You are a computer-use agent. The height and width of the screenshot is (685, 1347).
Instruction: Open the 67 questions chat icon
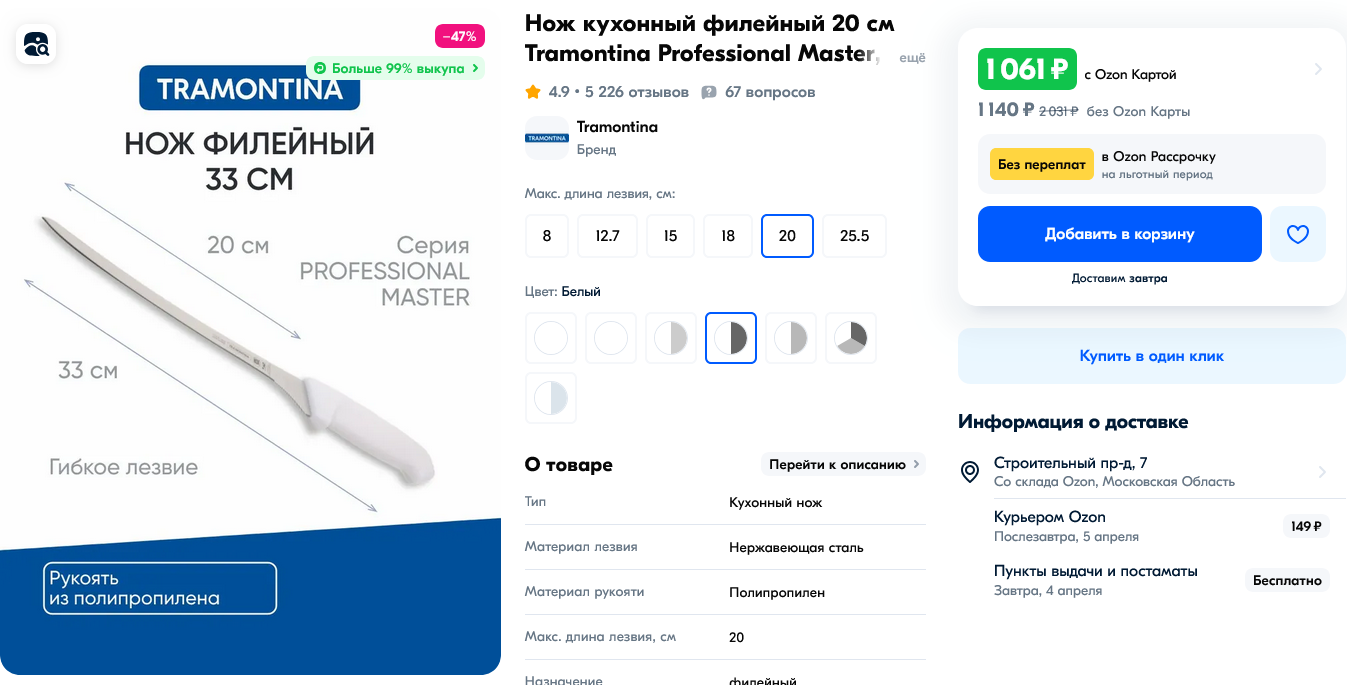[709, 92]
